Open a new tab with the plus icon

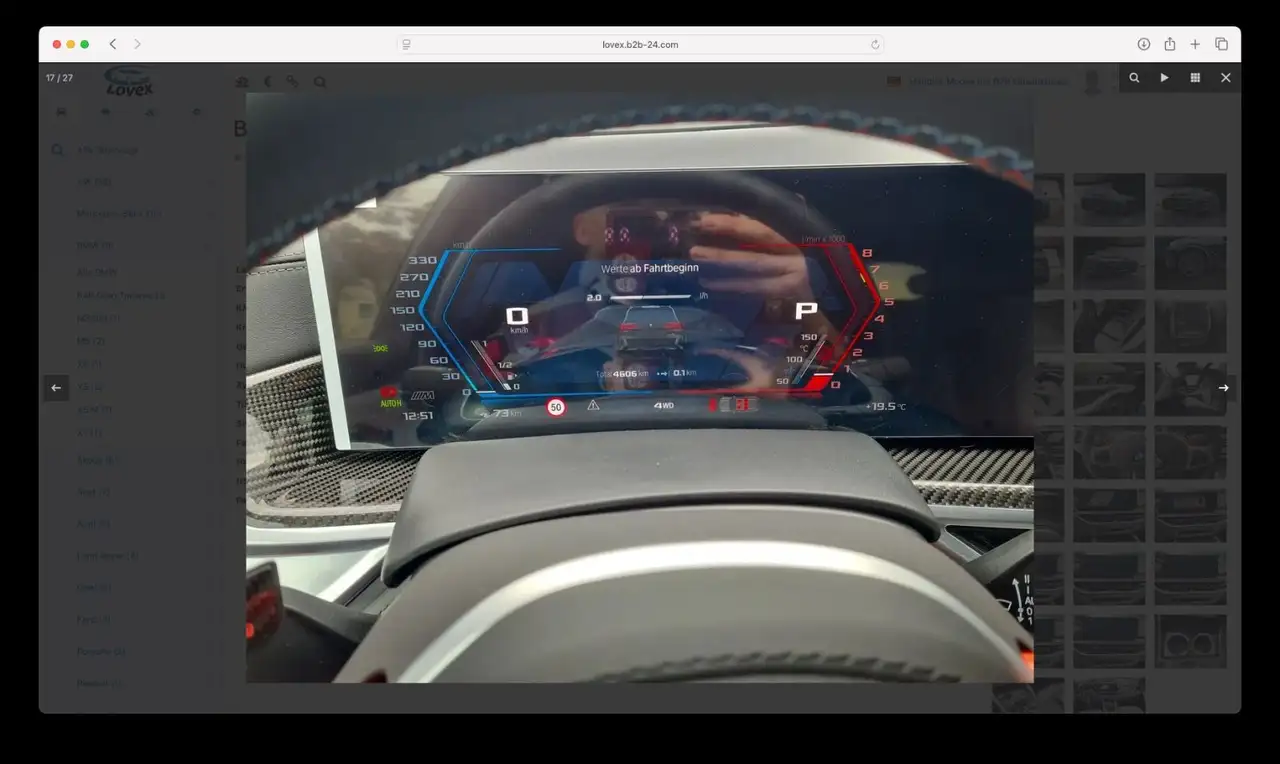pyautogui.click(x=1195, y=44)
